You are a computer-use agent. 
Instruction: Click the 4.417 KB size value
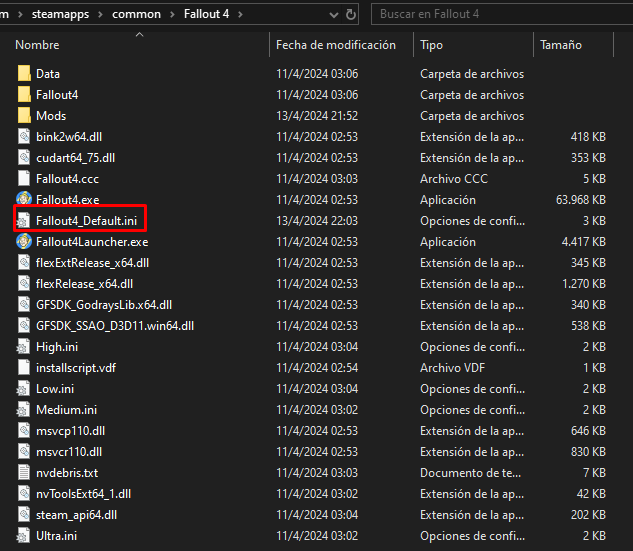(x=583, y=242)
